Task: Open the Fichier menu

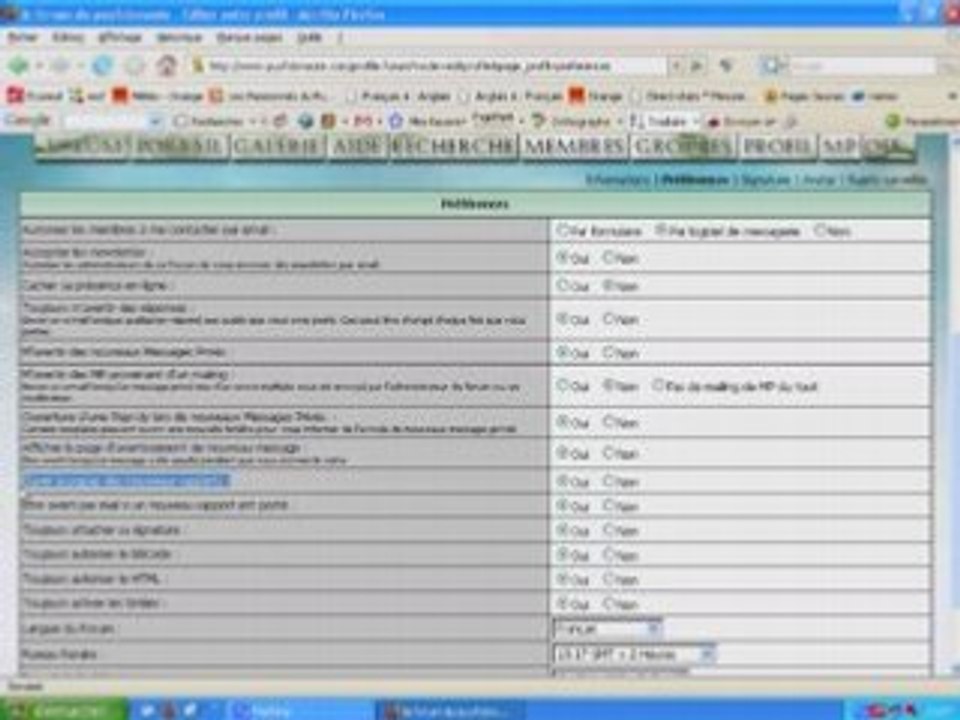Action: pyautogui.click(x=23, y=37)
